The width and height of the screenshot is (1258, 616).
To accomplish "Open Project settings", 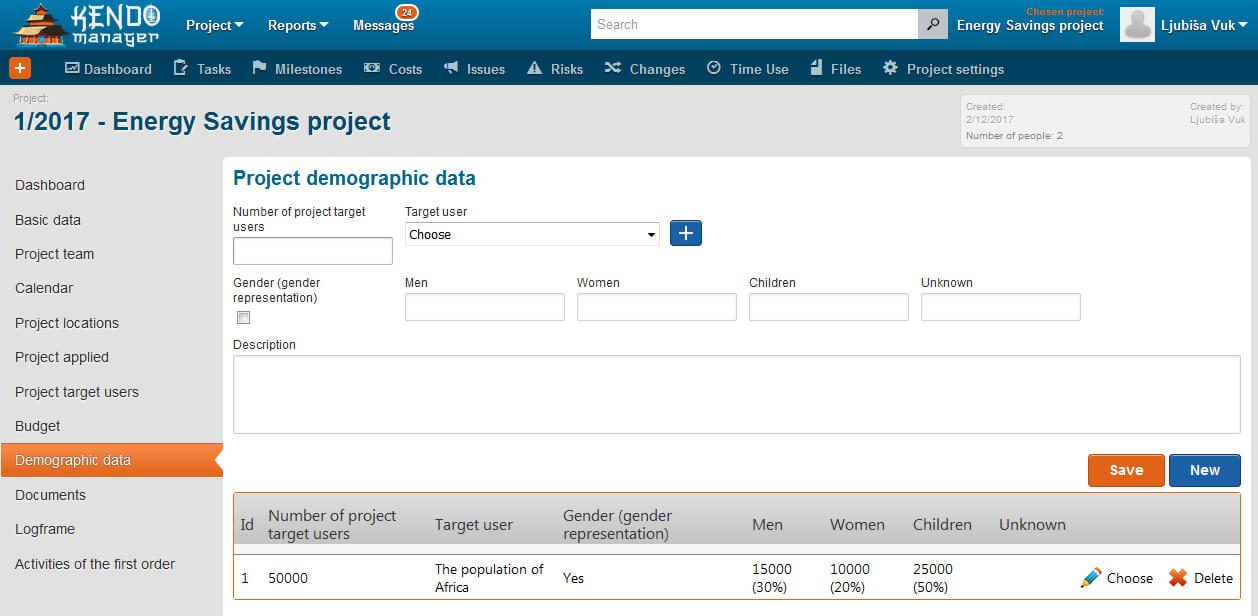I will [946, 69].
